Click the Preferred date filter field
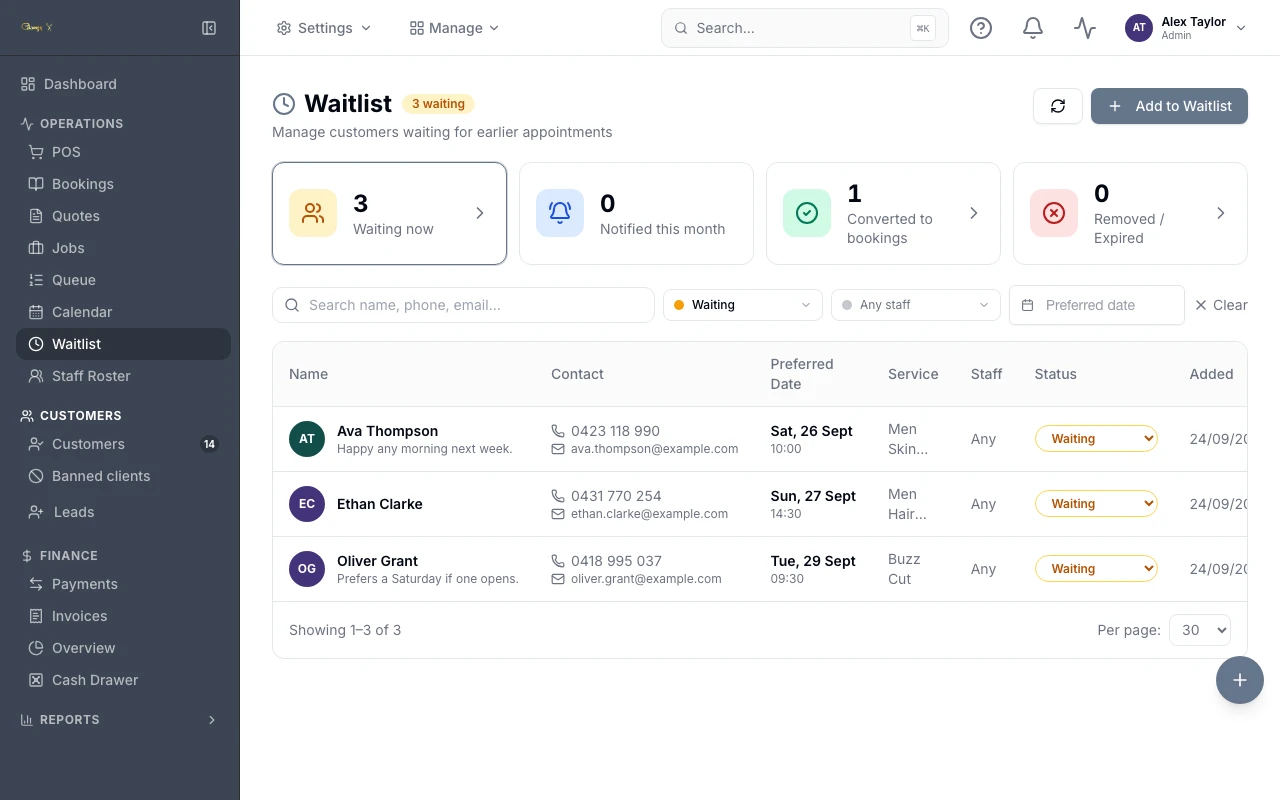Viewport: 1280px width, 800px height. [x=1097, y=305]
